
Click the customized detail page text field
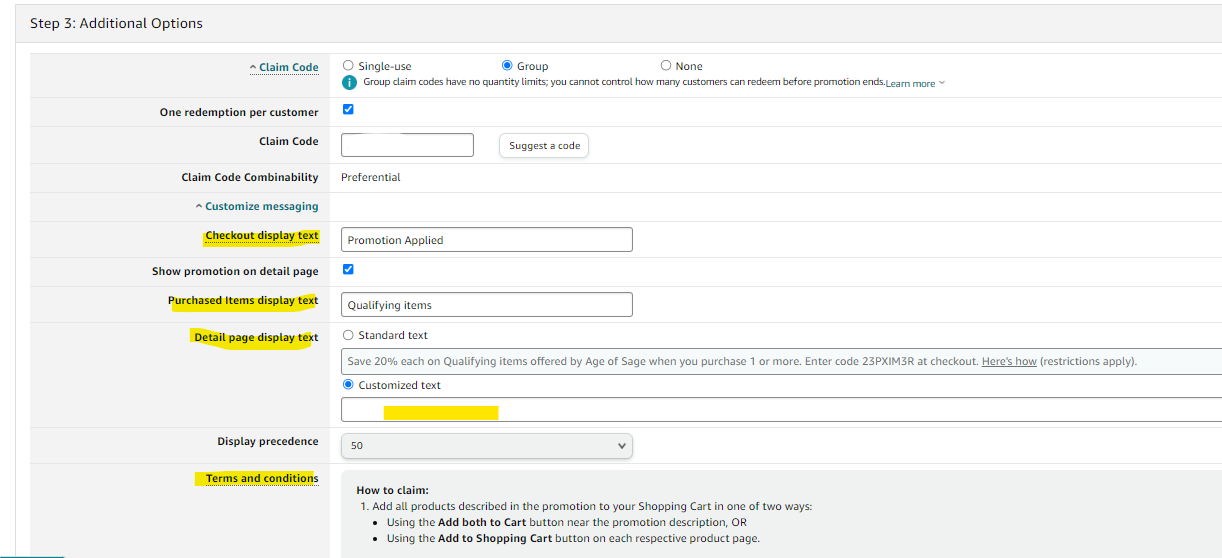coord(780,410)
